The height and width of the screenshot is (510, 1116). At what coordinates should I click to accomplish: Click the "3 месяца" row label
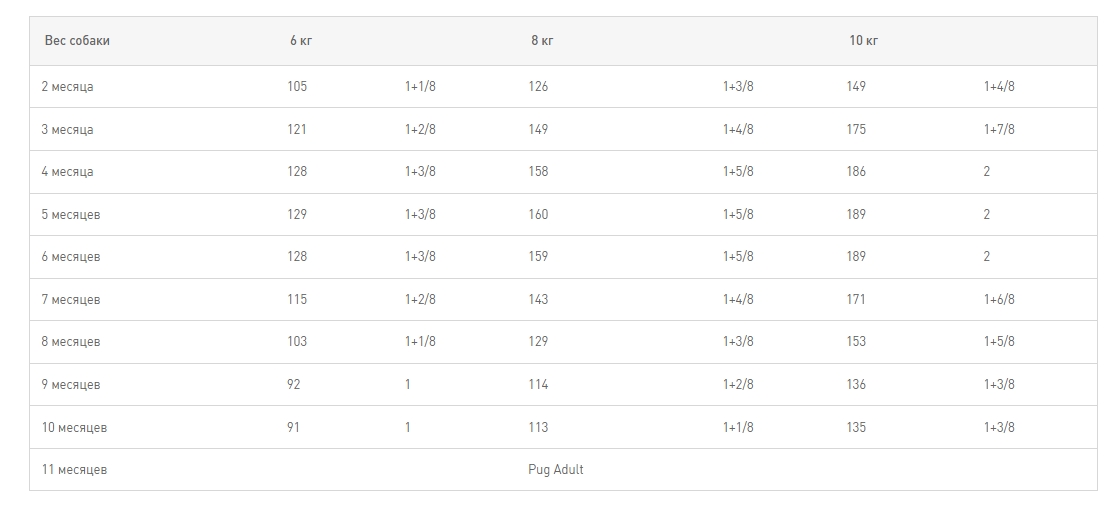click(x=67, y=130)
